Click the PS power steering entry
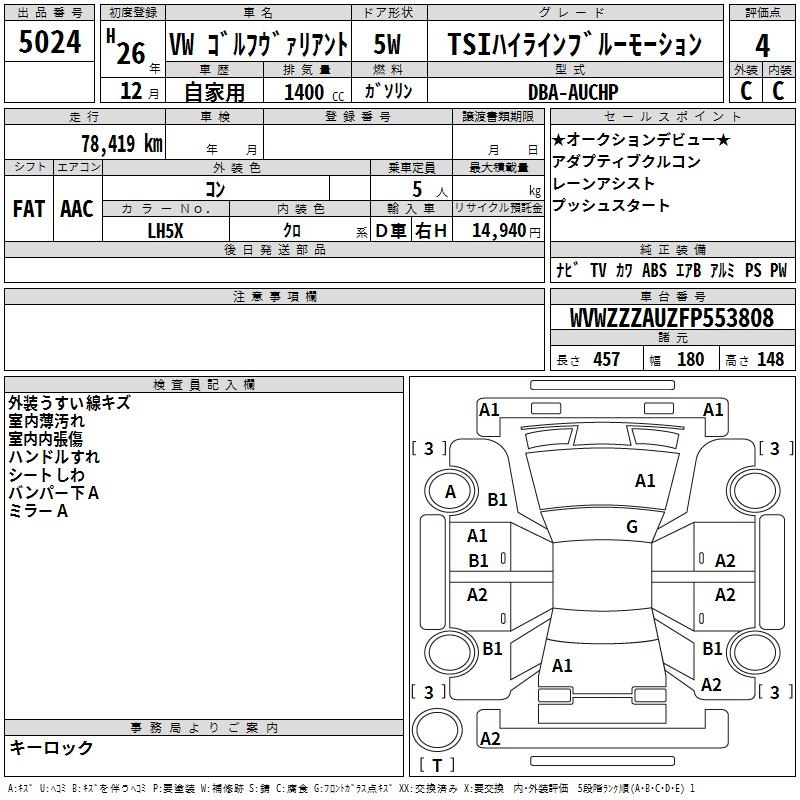Screen dimensions: 800x800 [753, 270]
